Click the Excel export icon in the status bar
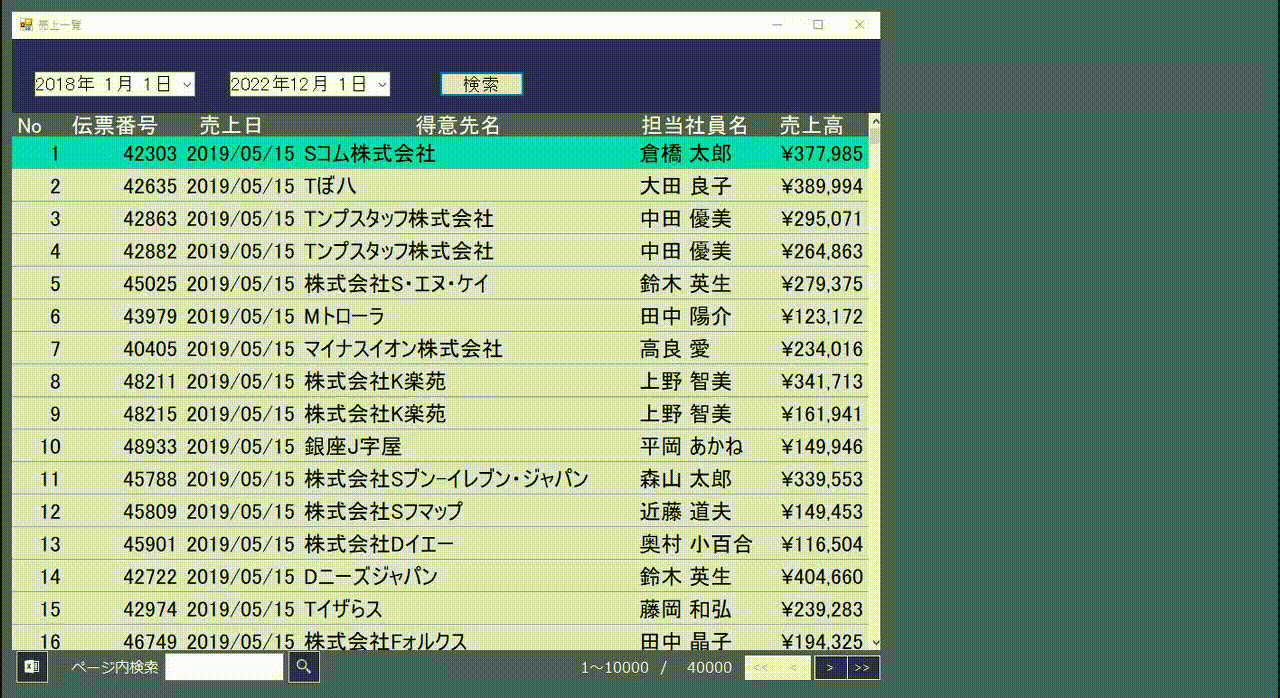1280x698 pixels. pos(31,666)
